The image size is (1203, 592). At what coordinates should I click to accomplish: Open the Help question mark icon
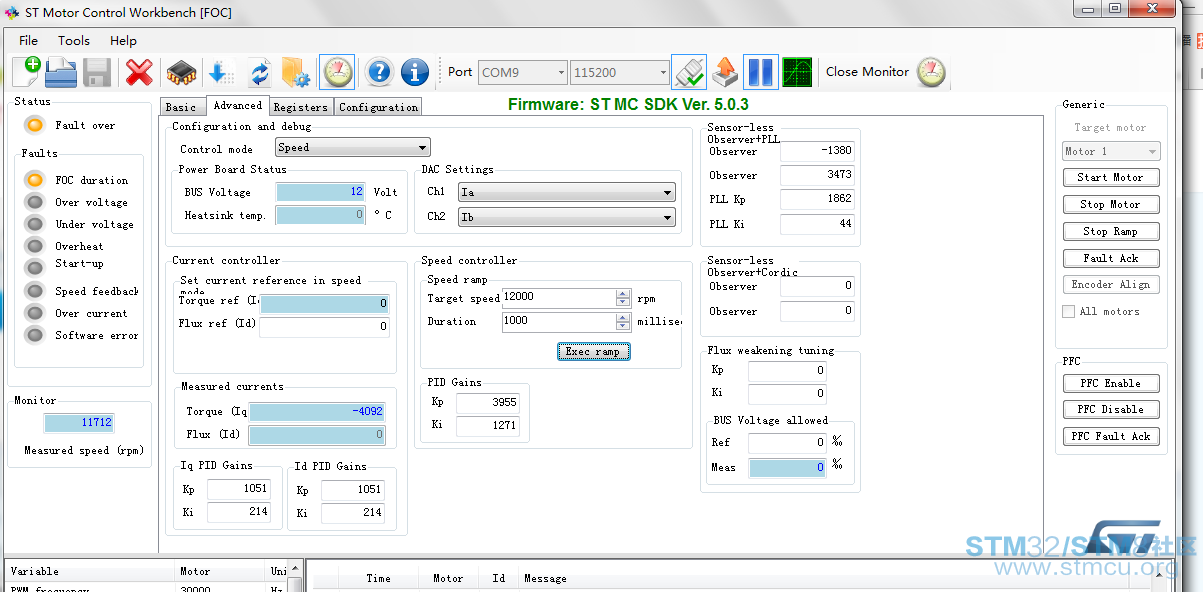[379, 72]
